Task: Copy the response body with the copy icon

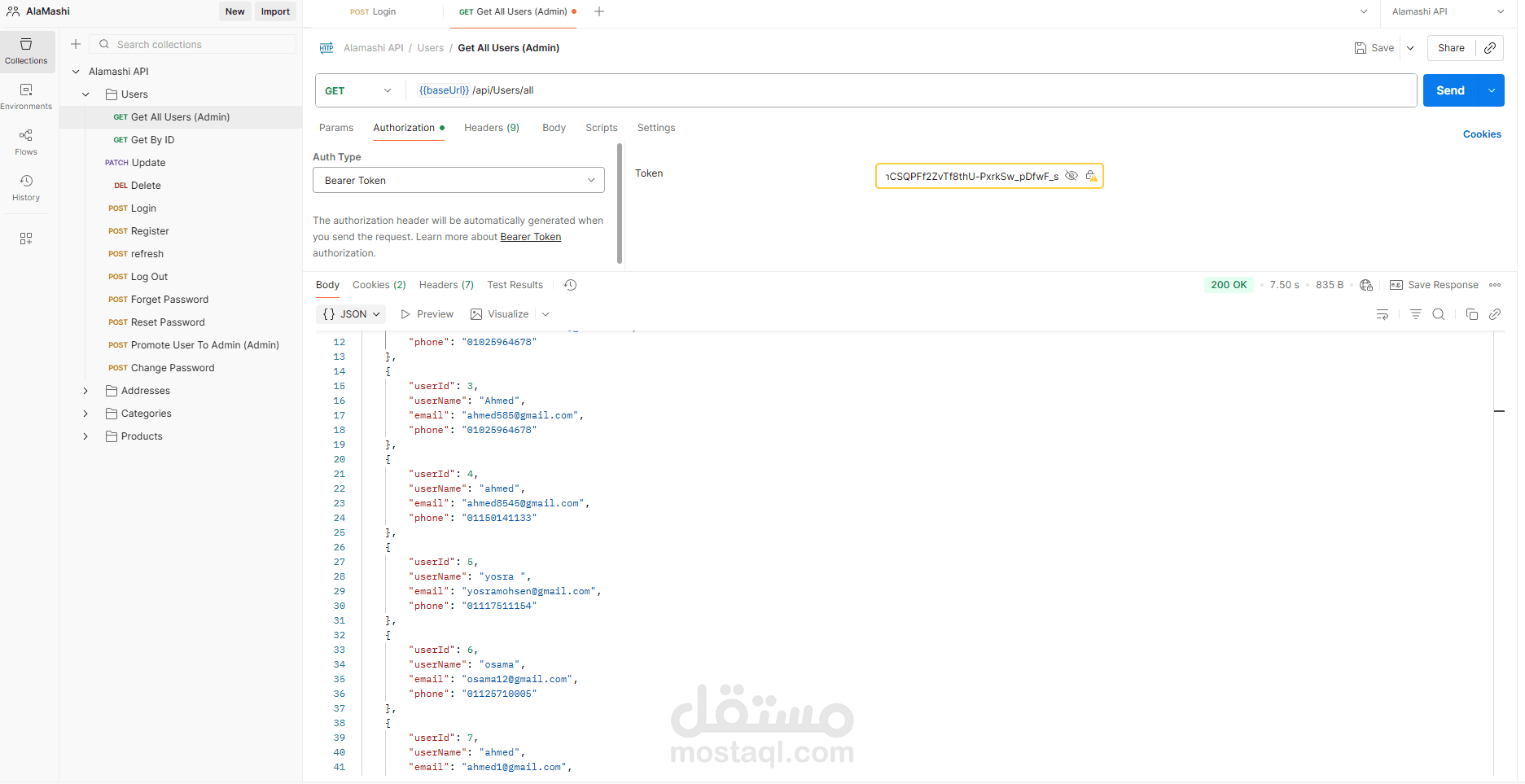Action: tap(1471, 314)
